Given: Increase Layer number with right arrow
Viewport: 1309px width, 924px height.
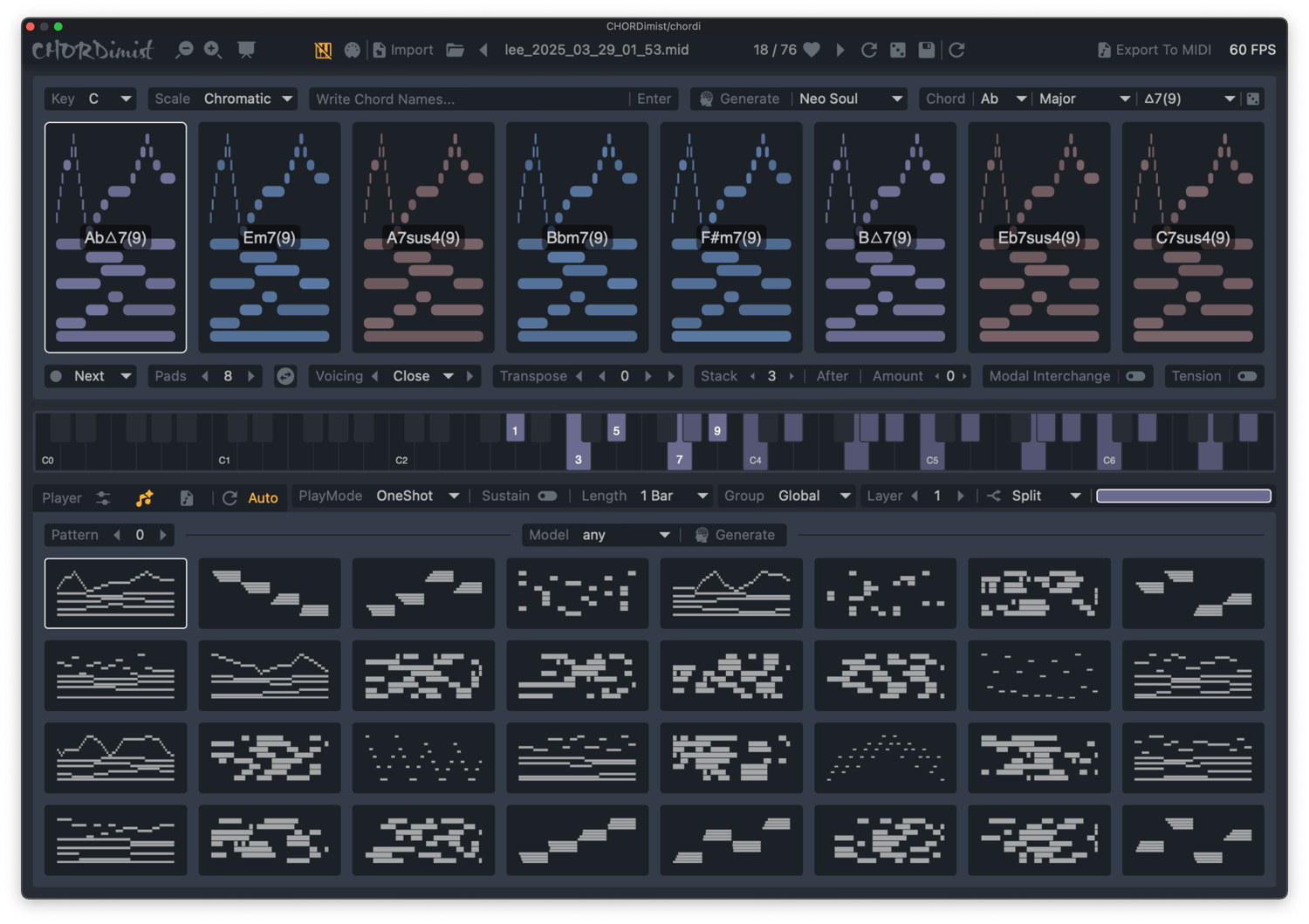Looking at the screenshot, I should 961,496.
